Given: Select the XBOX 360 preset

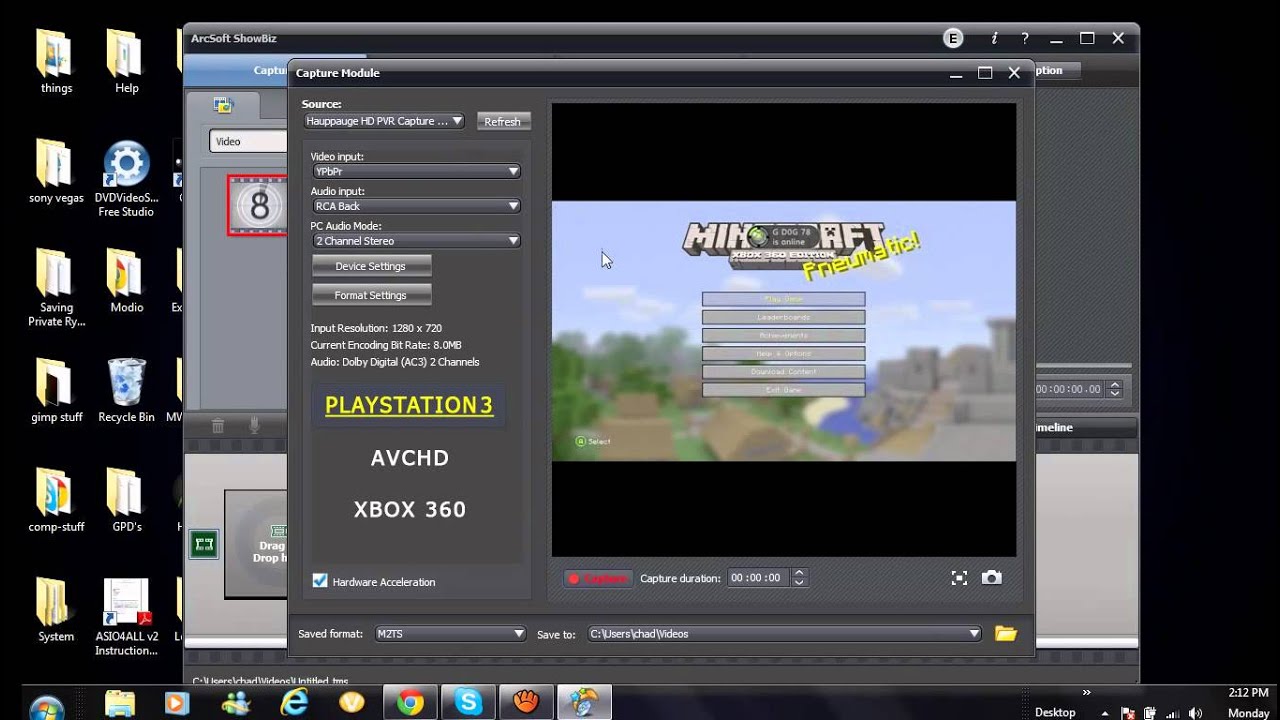Looking at the screenshot, I should click(x=409, y=509).
